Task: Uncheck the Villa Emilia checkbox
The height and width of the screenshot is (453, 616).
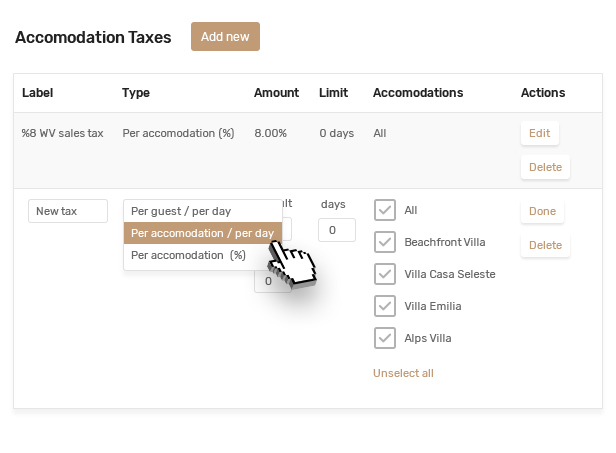Action: (x=385, y=306)
